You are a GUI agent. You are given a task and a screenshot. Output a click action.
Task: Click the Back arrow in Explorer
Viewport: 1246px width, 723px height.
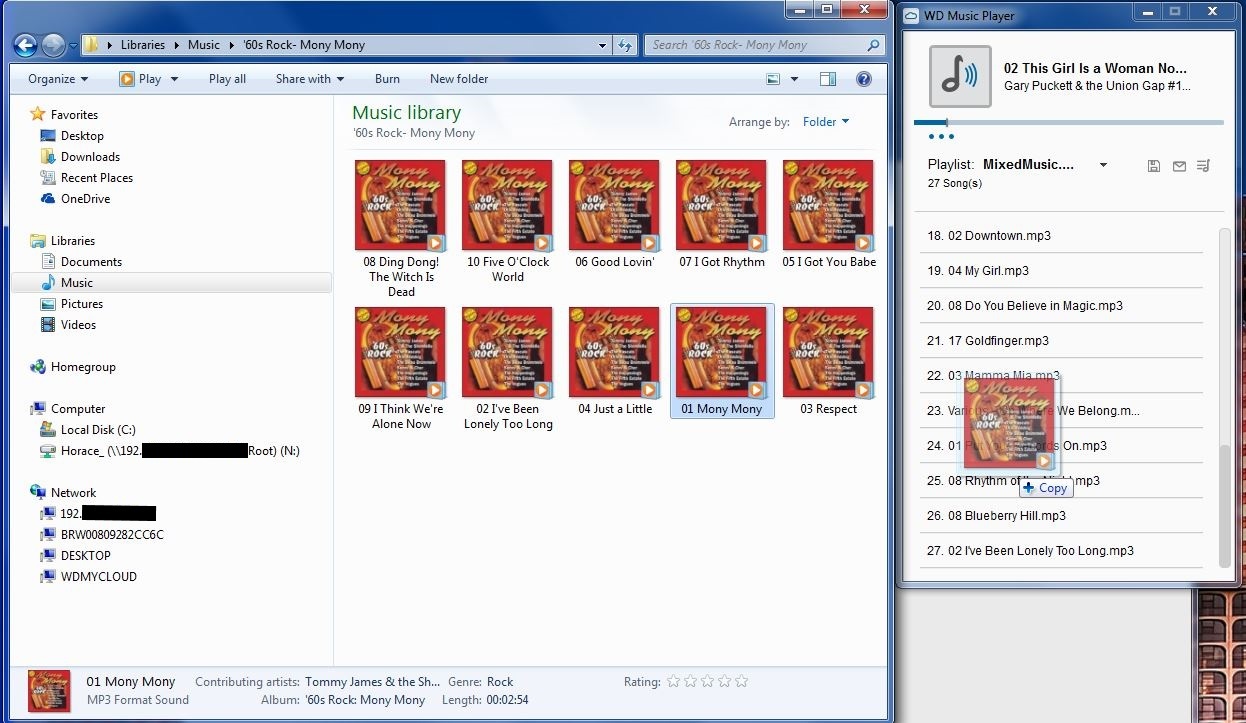tap(26, 45)
